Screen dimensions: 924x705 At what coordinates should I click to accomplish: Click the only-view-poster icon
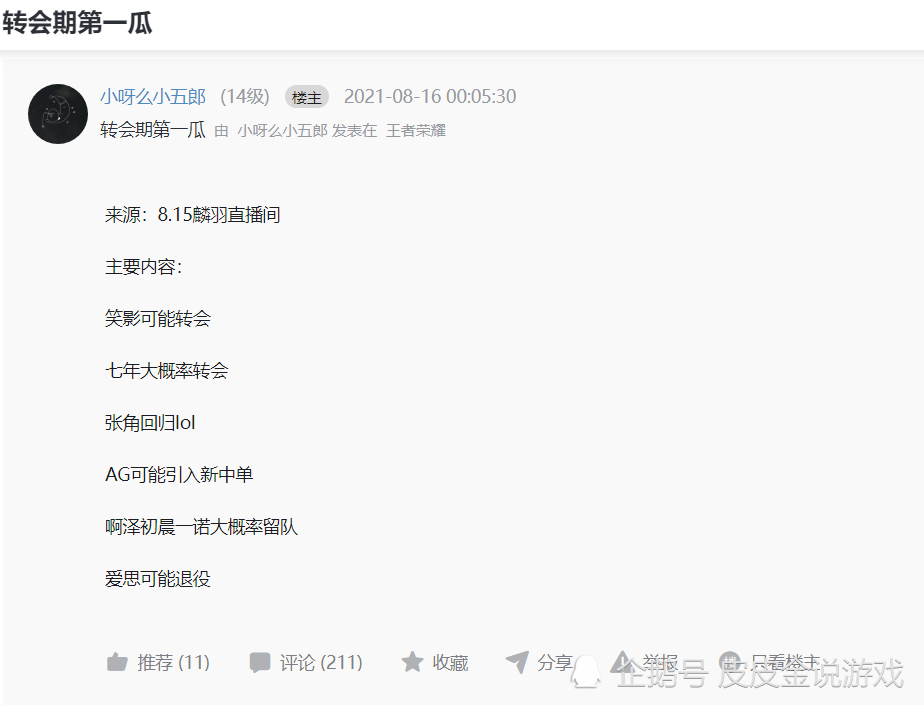coord(730,662)
